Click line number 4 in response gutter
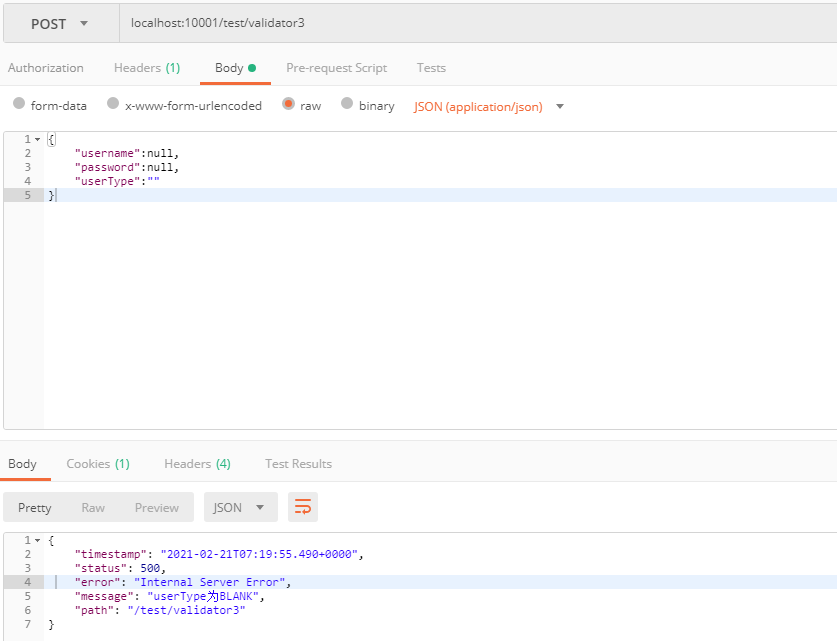Screen dimensions: 837x641 pos(27,582)
